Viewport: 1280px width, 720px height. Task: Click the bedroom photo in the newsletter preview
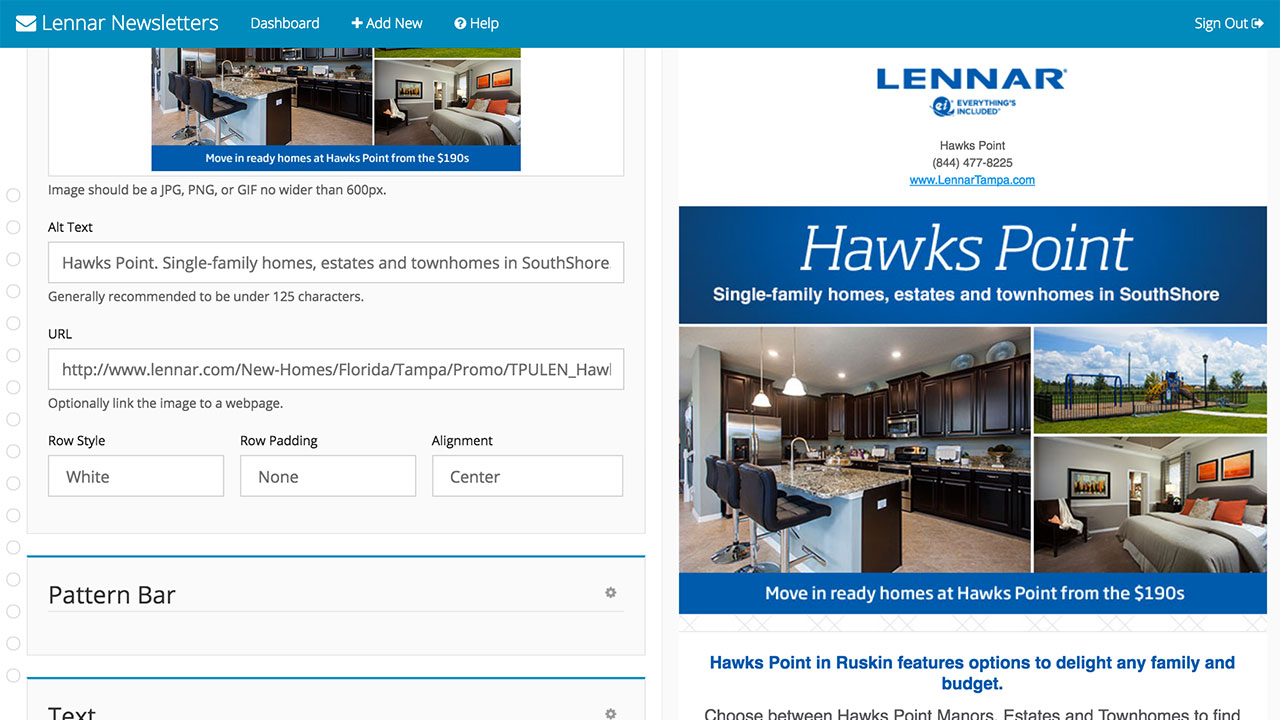1150,505
